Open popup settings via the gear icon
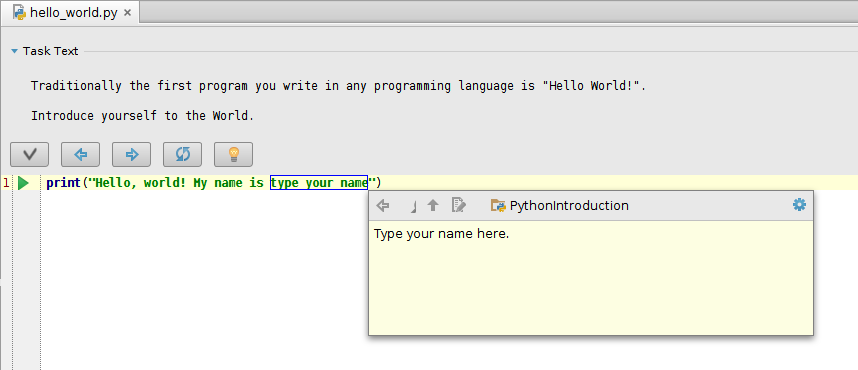The image size is (858, 370). click(799, 205)
